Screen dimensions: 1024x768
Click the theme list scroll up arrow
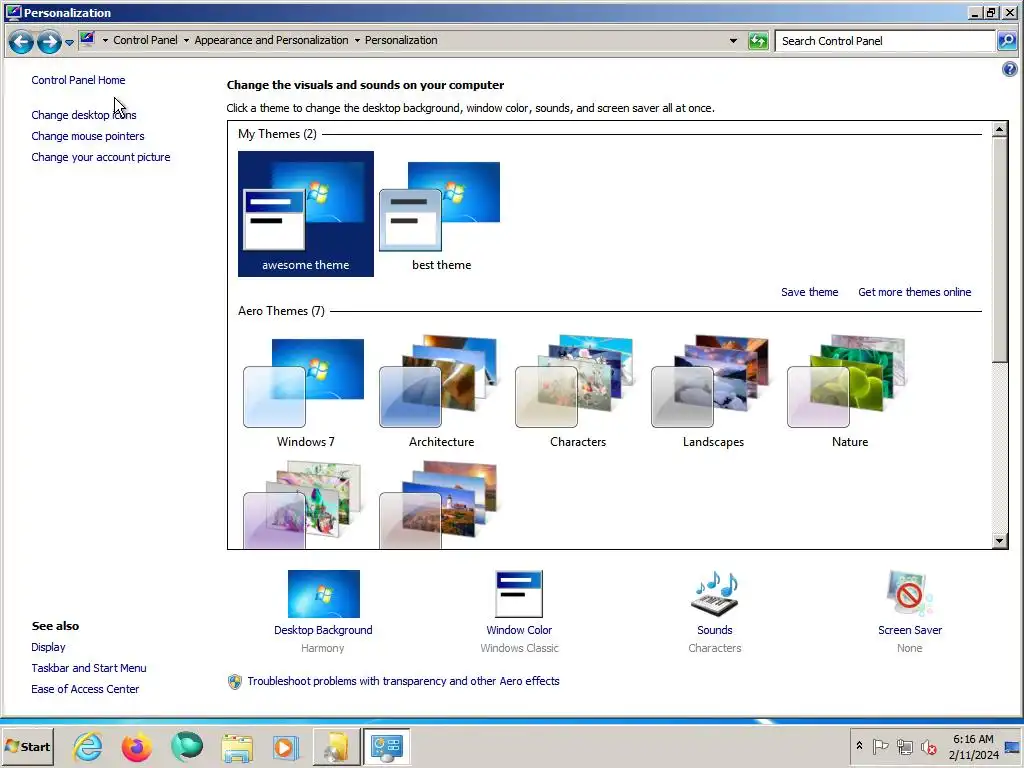click(999, 129)
